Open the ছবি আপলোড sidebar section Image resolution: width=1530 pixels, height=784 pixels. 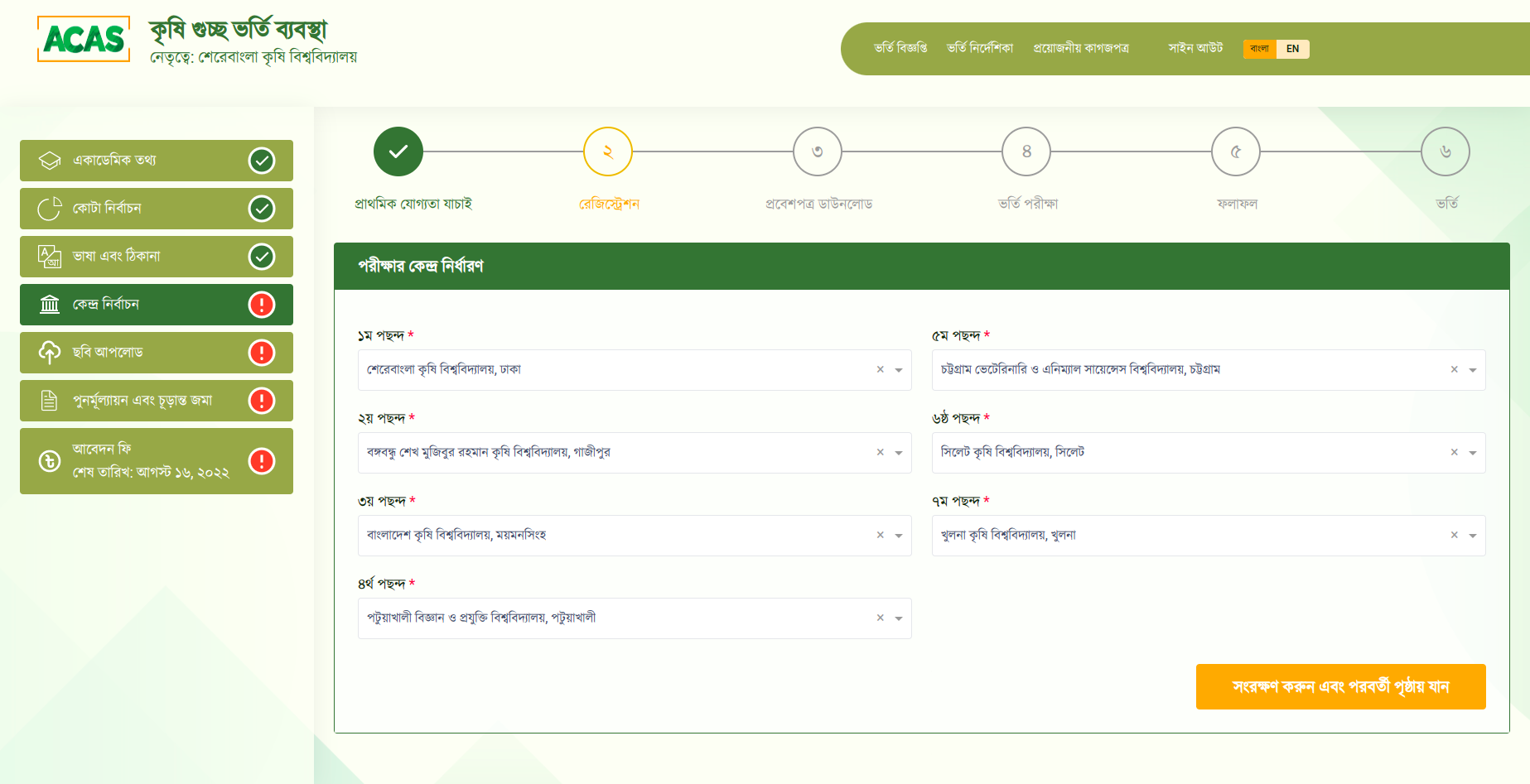(x=157, y=353)
